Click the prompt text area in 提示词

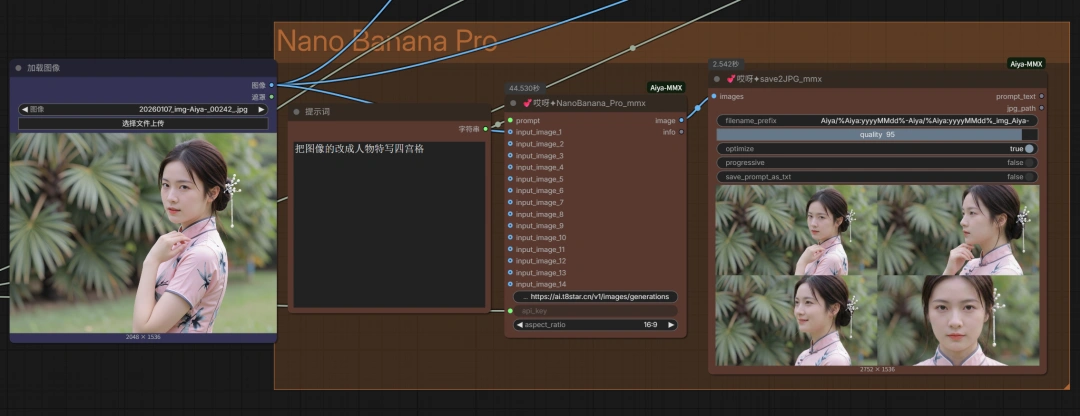[388, 220]
